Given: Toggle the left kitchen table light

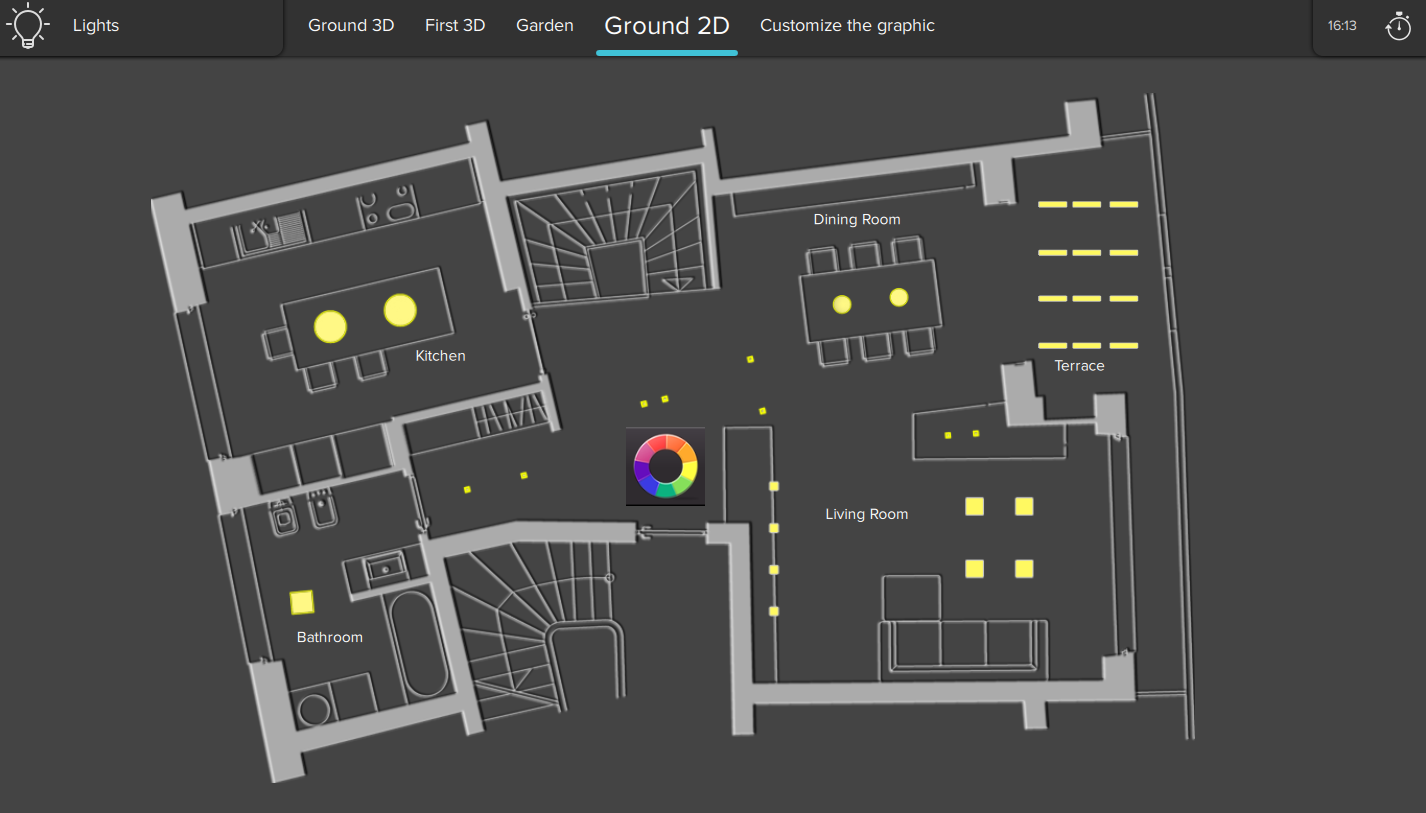Looking at the screenshot, I should [330, 327].
